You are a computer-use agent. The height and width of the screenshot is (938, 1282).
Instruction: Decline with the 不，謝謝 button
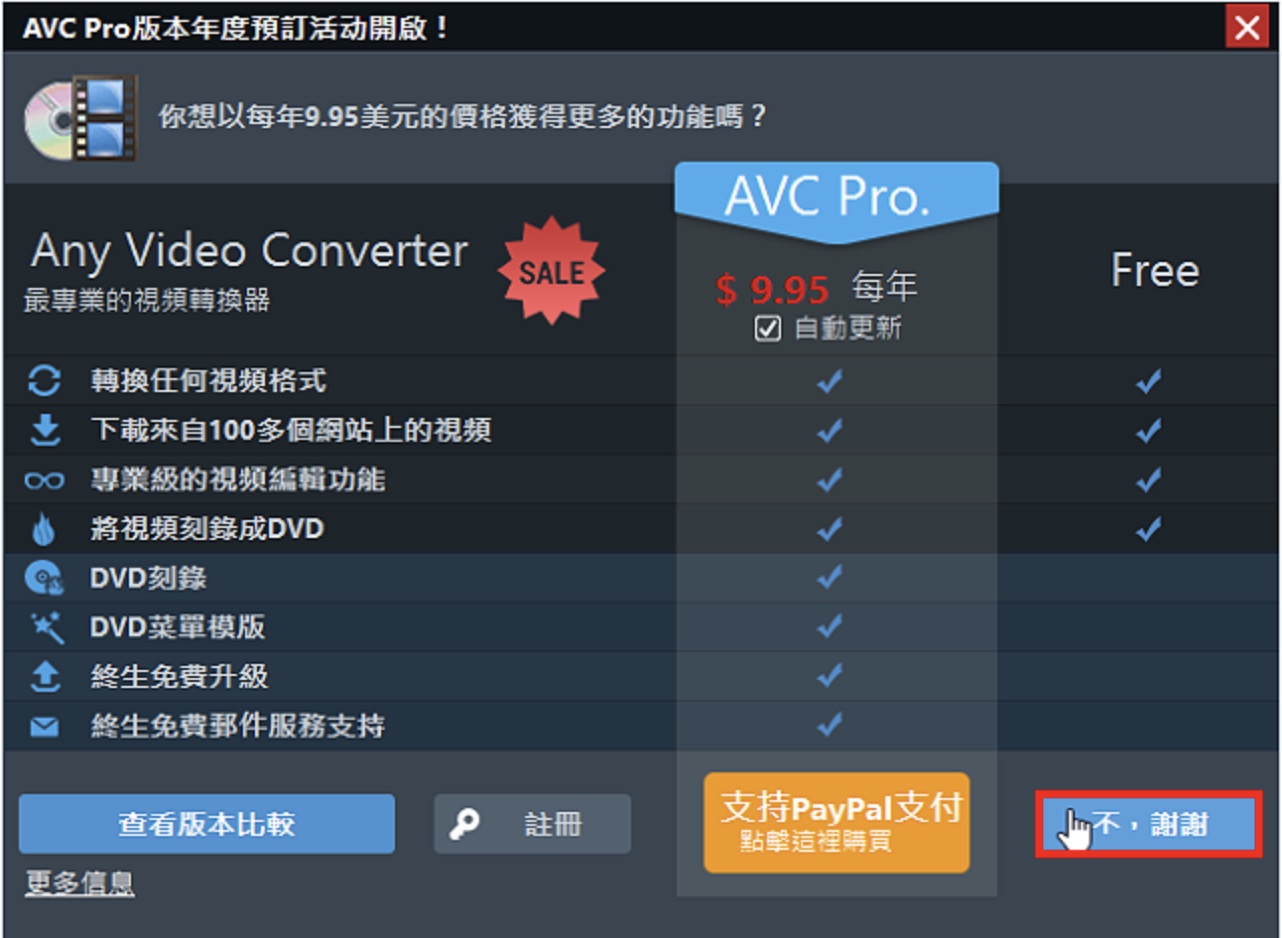(x=1147, y=824)
